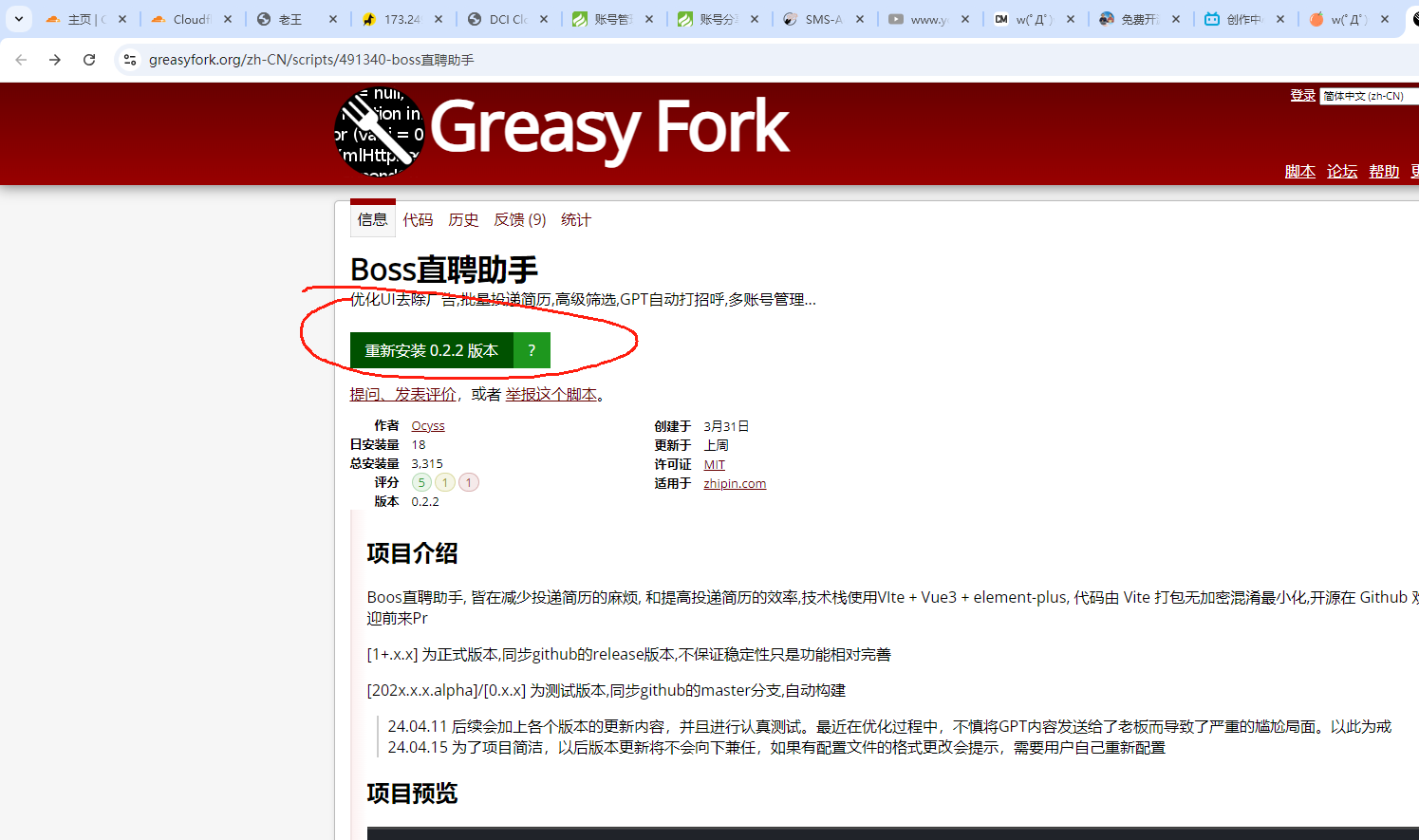Click the browser forward arrow
This screenshot has height=840, width=1419.
pos(55,60)
